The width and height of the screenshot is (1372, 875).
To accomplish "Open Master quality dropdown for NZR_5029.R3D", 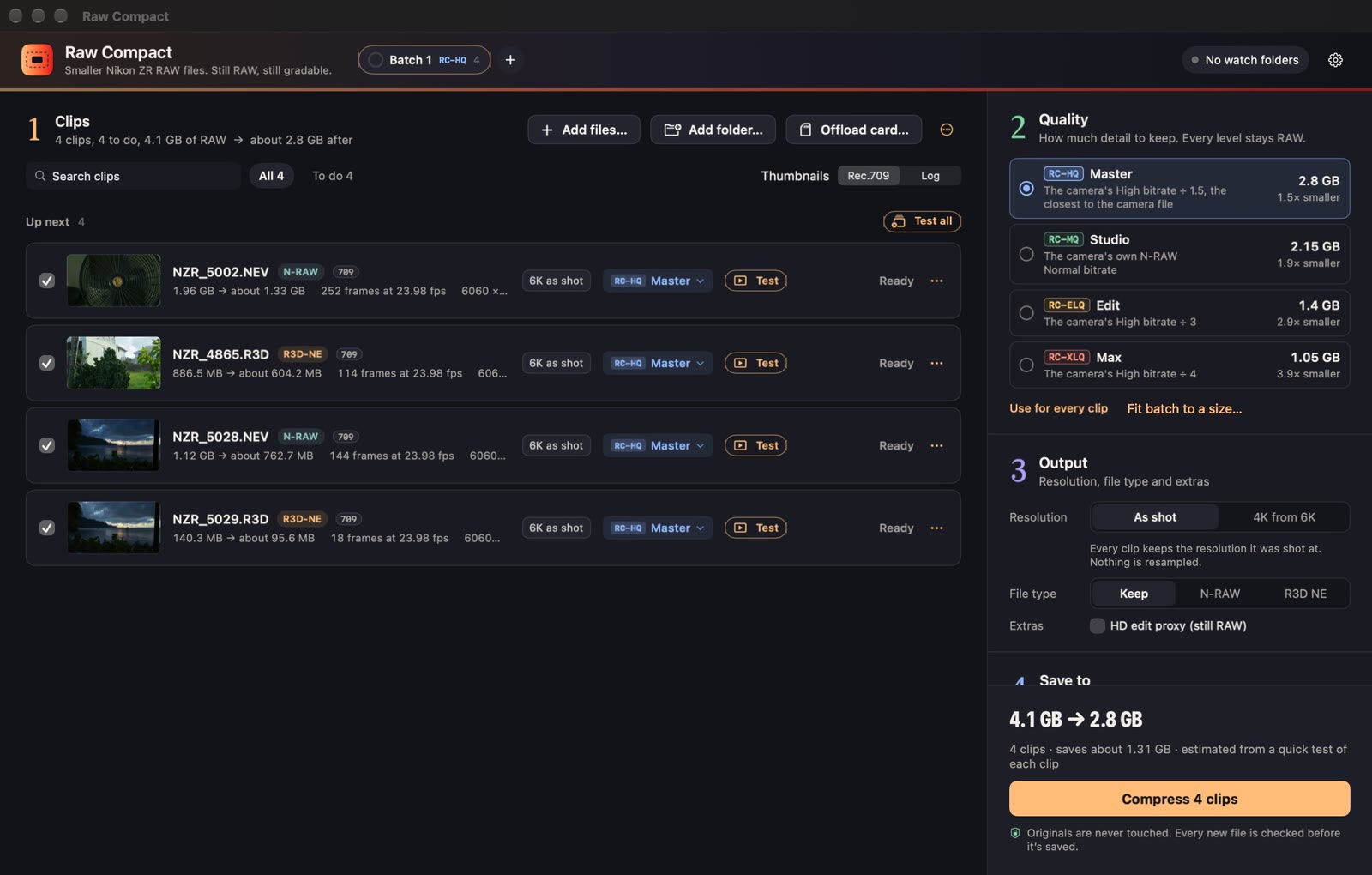I will (658, 528).
